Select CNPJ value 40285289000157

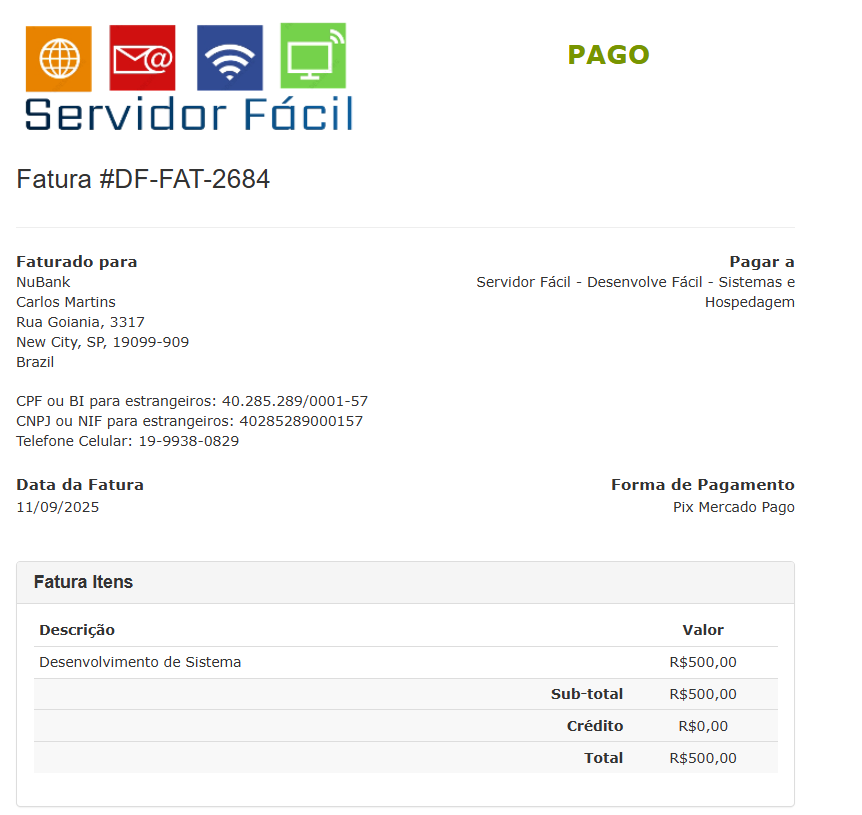(301, 421)
